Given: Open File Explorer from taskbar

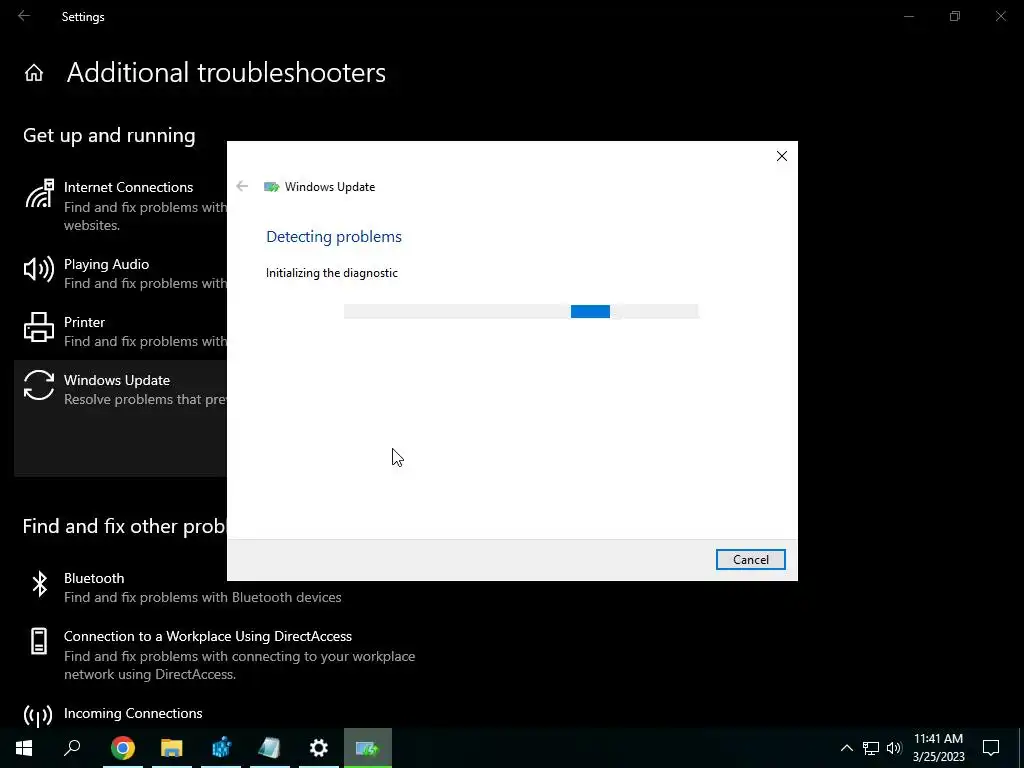Looking at the screenshot, I should (172, 748).
